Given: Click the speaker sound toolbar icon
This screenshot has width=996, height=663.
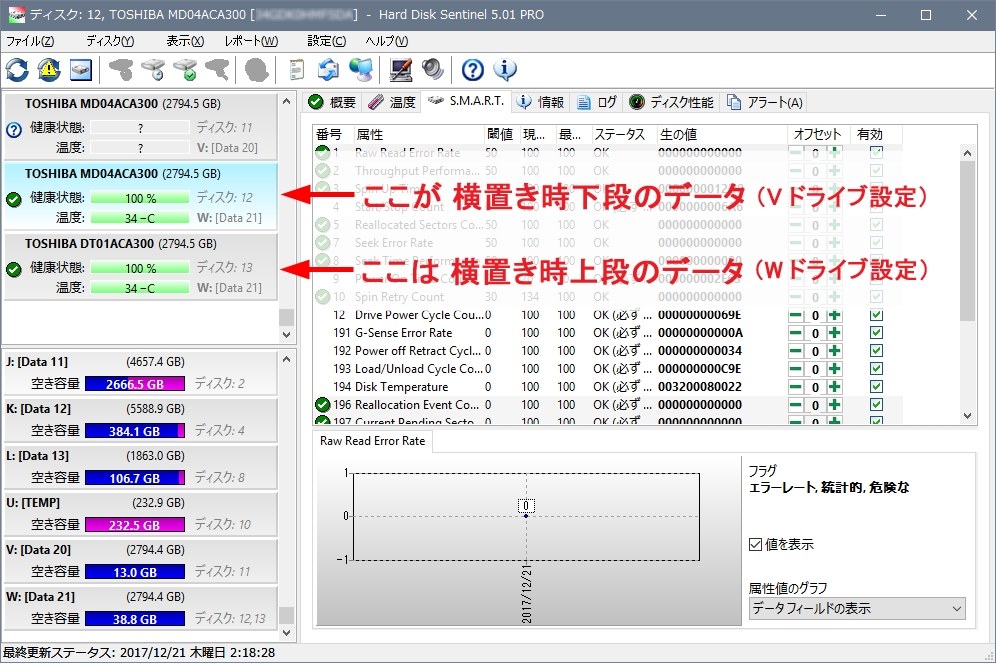Looking at the screenshot, I should coord(433,70).
